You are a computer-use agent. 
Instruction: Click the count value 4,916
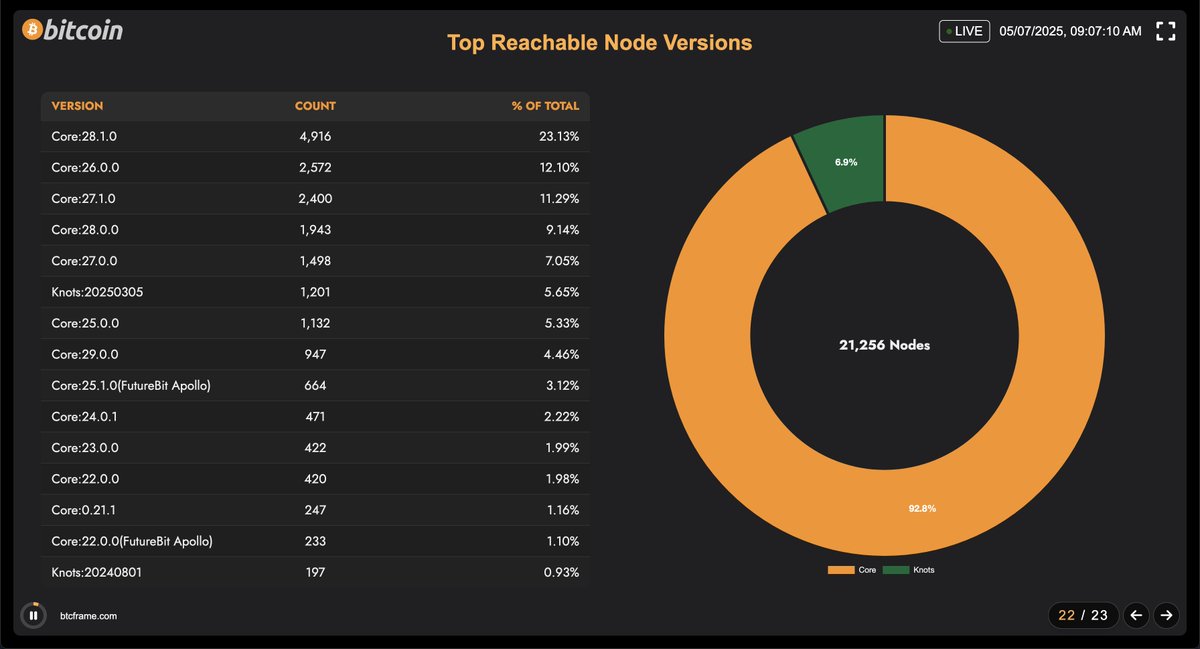tap(315, 137)
